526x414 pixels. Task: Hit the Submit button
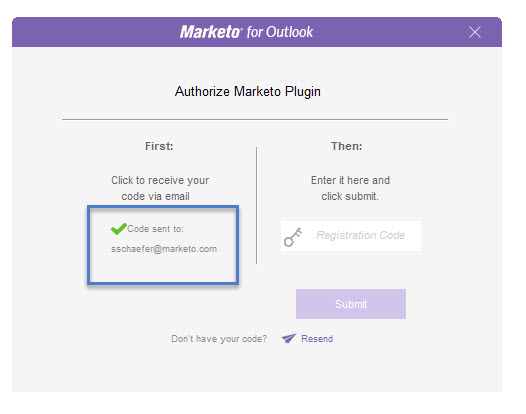[351, 304]
